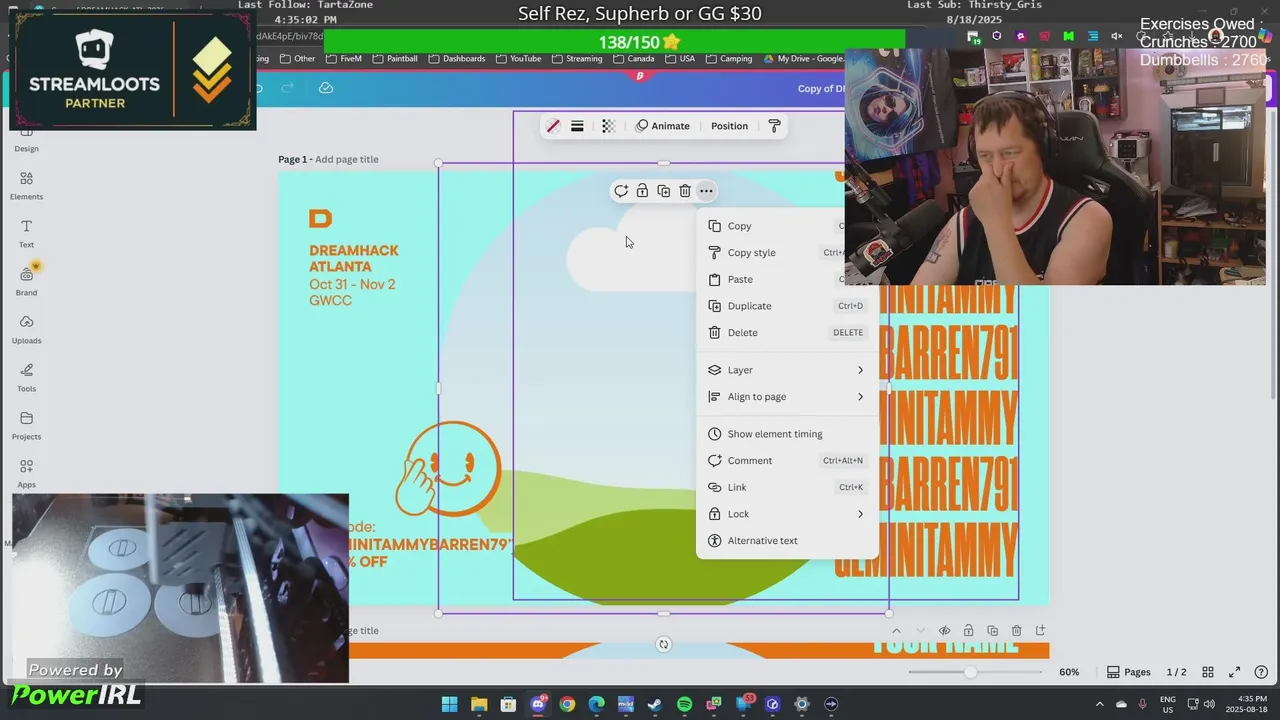Screen dimensions: 1280x720
Task: Open Google Chrome from the taskbar
Action: [567, 704]
